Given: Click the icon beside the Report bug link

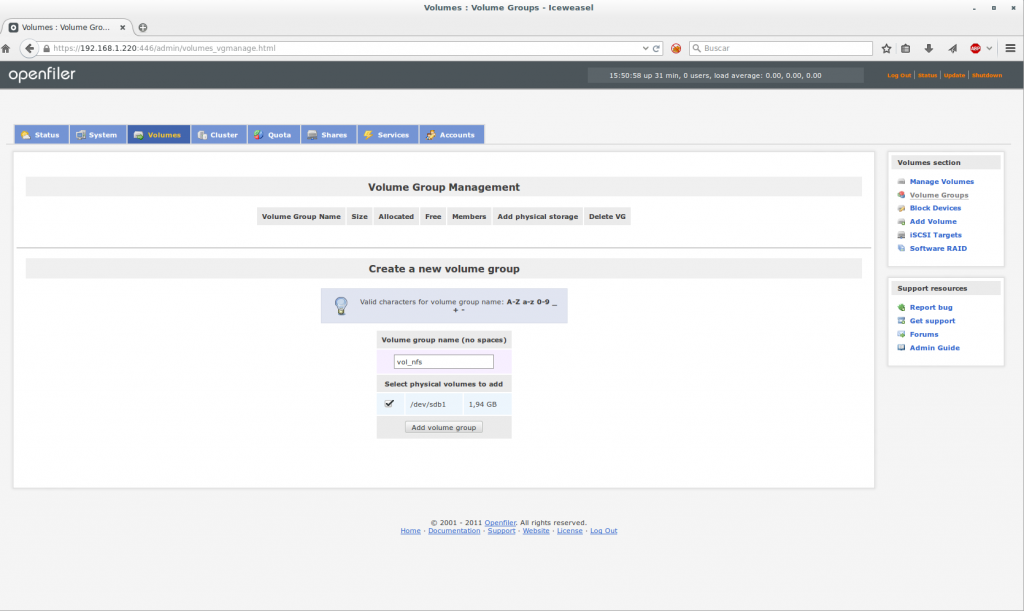Looking at the screenshot, I should (901, 308).
